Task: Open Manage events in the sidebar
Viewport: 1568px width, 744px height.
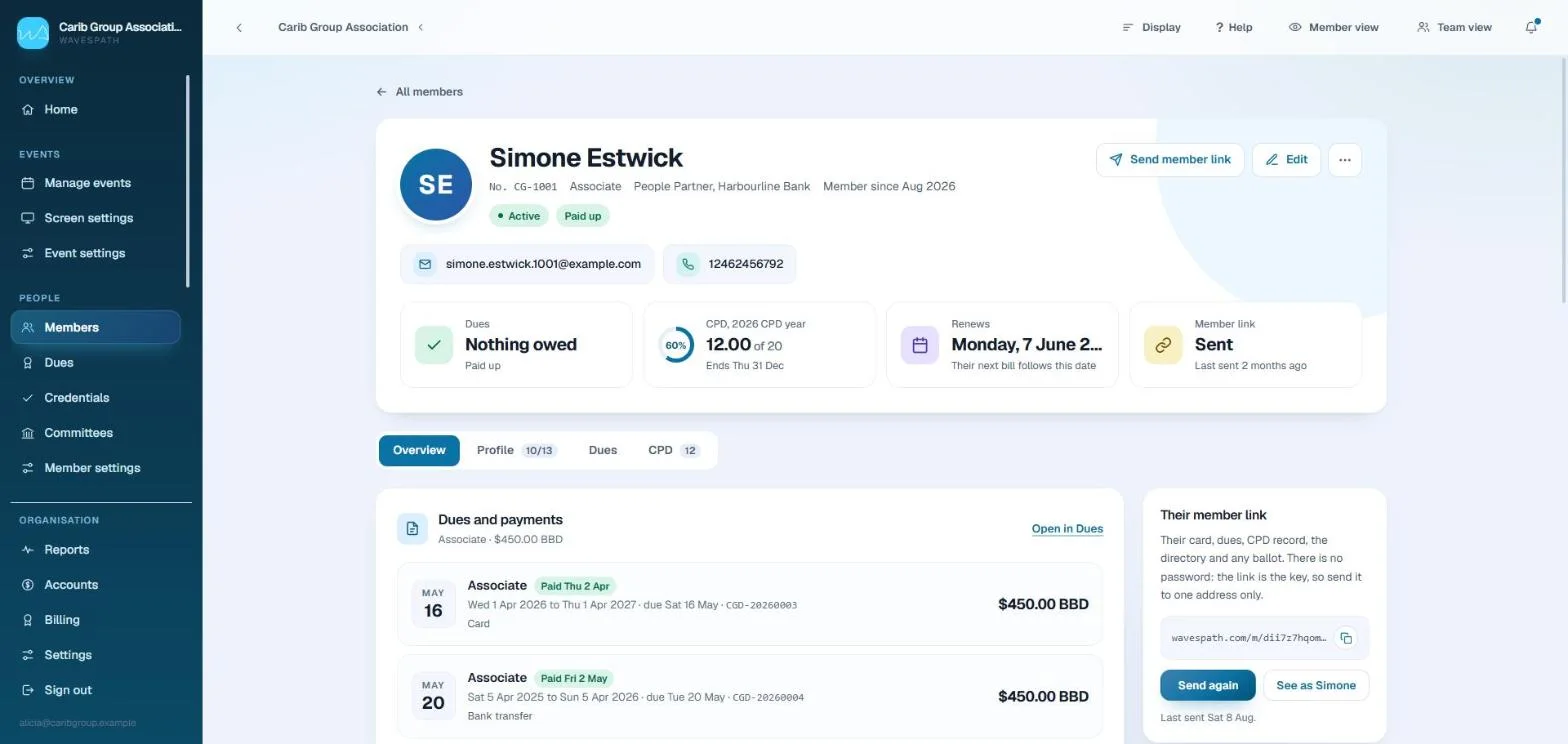Action: [x=95, y=183]
